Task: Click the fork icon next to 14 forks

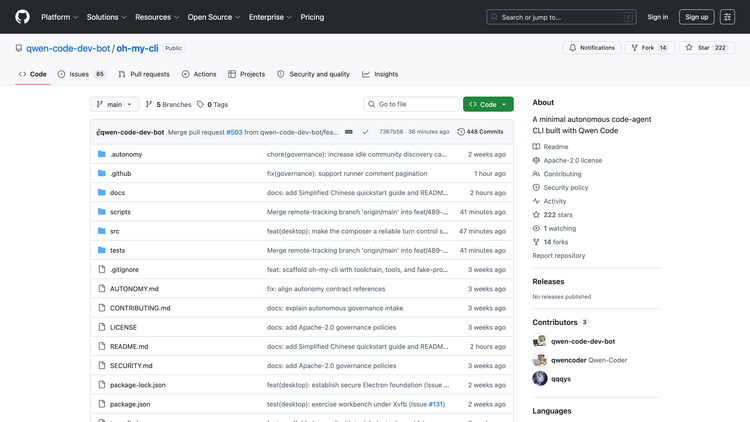Action: pyautogui.click(x=536, y=242)
